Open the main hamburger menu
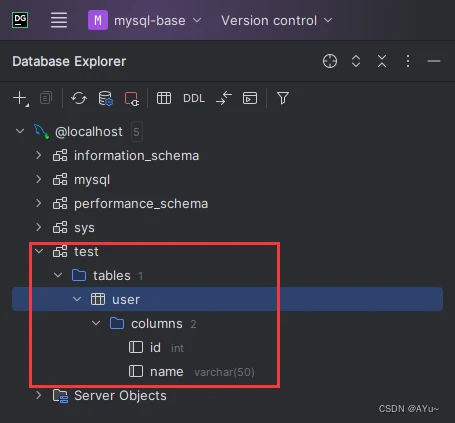 tap(59, 20)
